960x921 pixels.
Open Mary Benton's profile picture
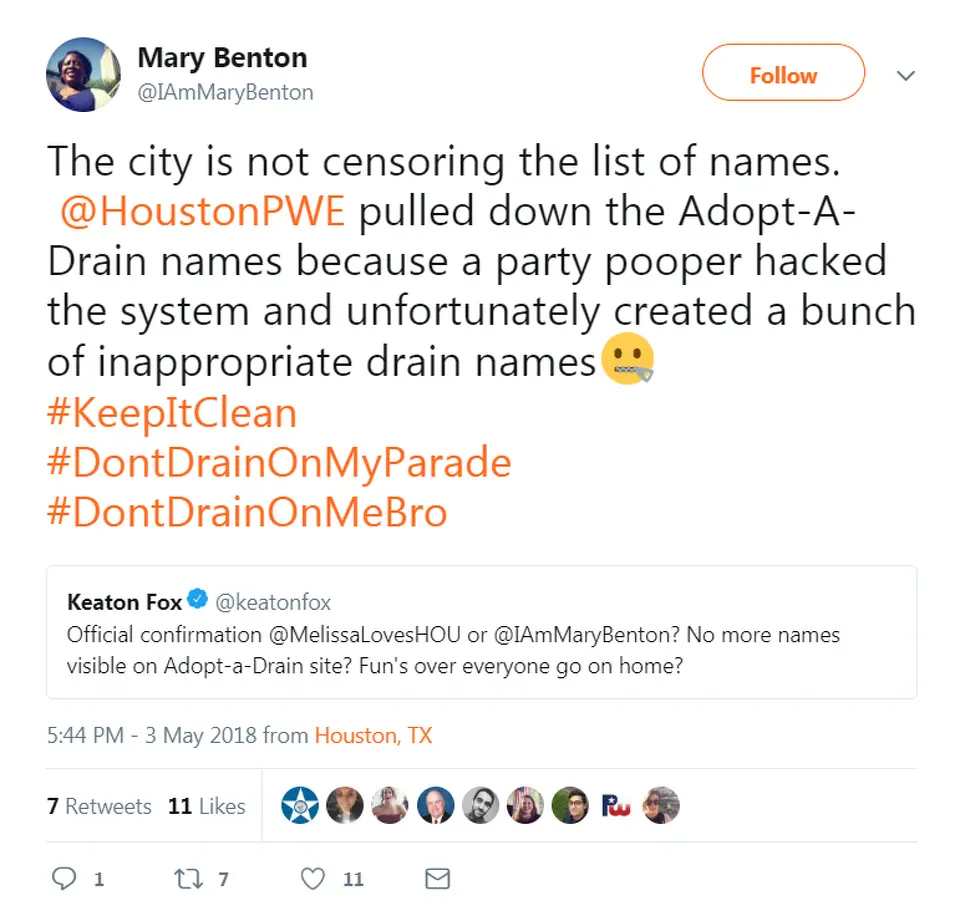point(84,74)
